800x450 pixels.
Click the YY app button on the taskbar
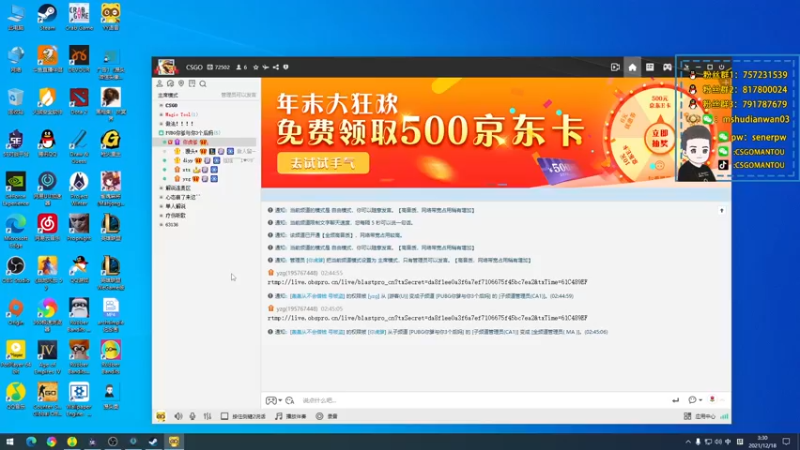coord(174,442)
